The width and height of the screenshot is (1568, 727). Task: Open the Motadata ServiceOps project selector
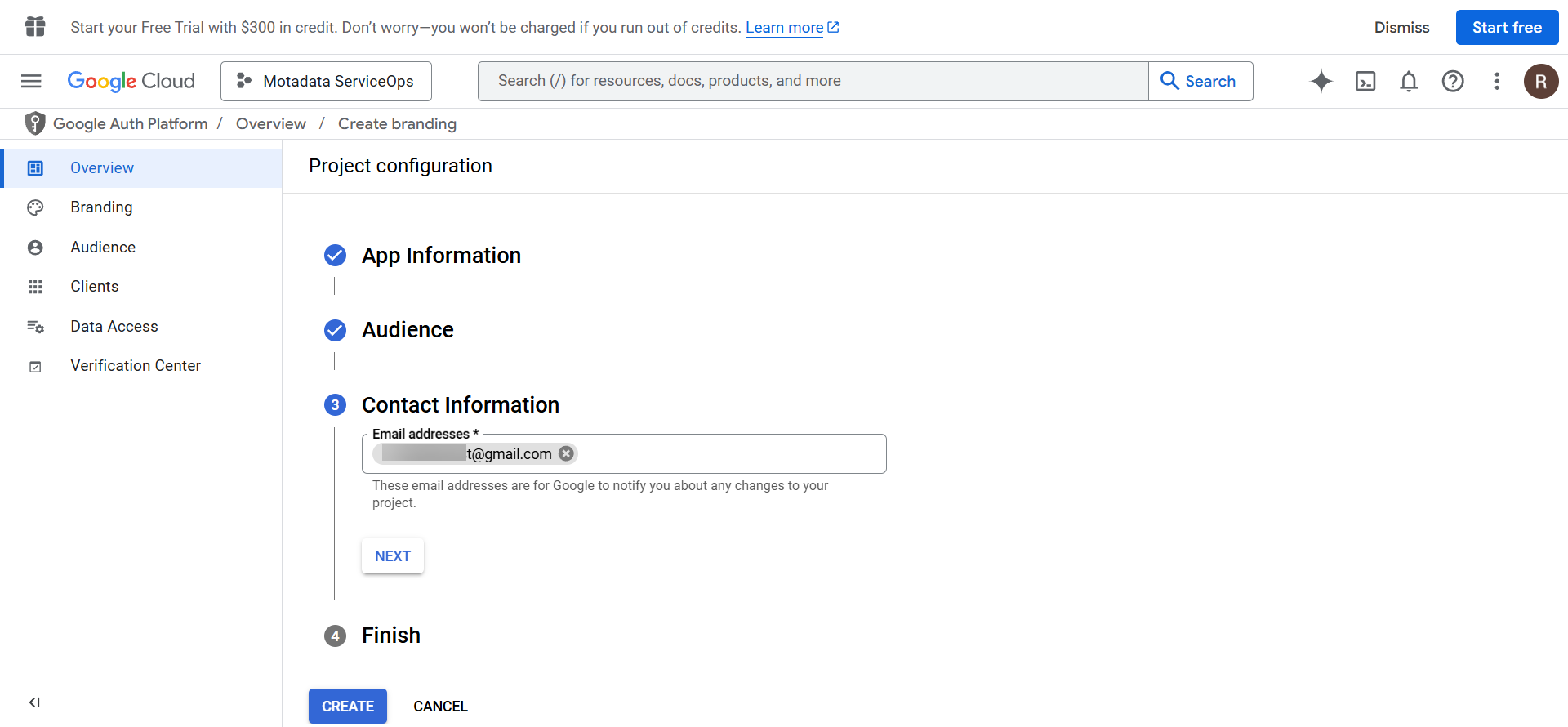coord(326,81)
